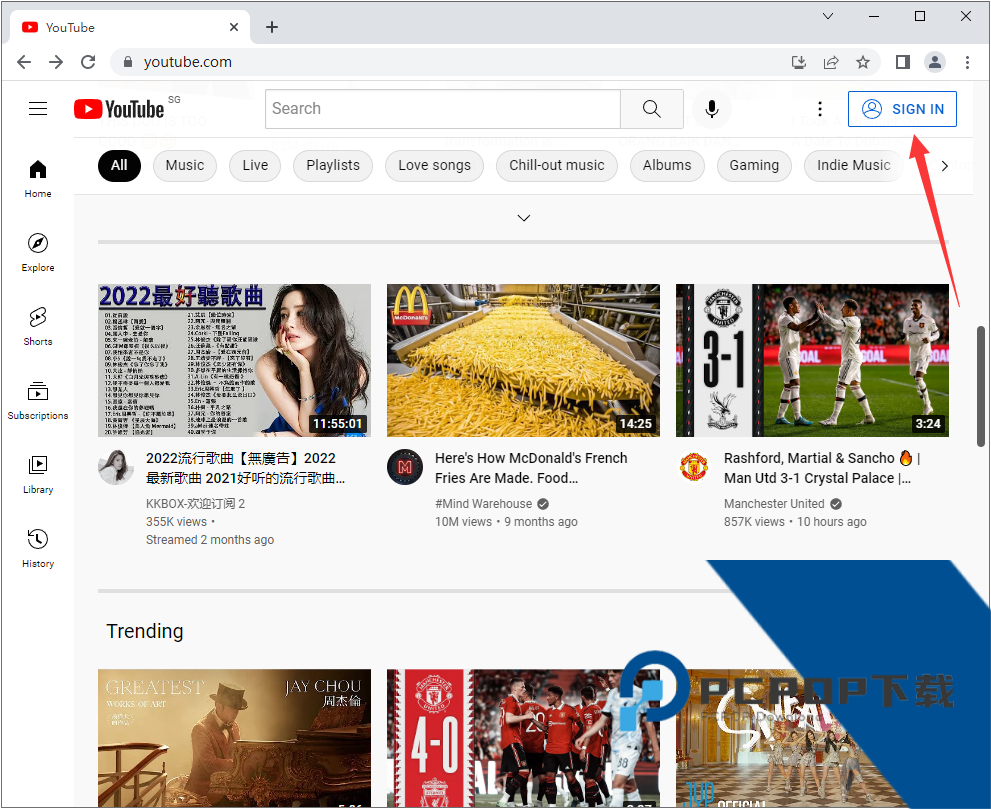Open YouTube settings three-dot menu
This screenshot has width=991, height=809.
pos(820,109)
